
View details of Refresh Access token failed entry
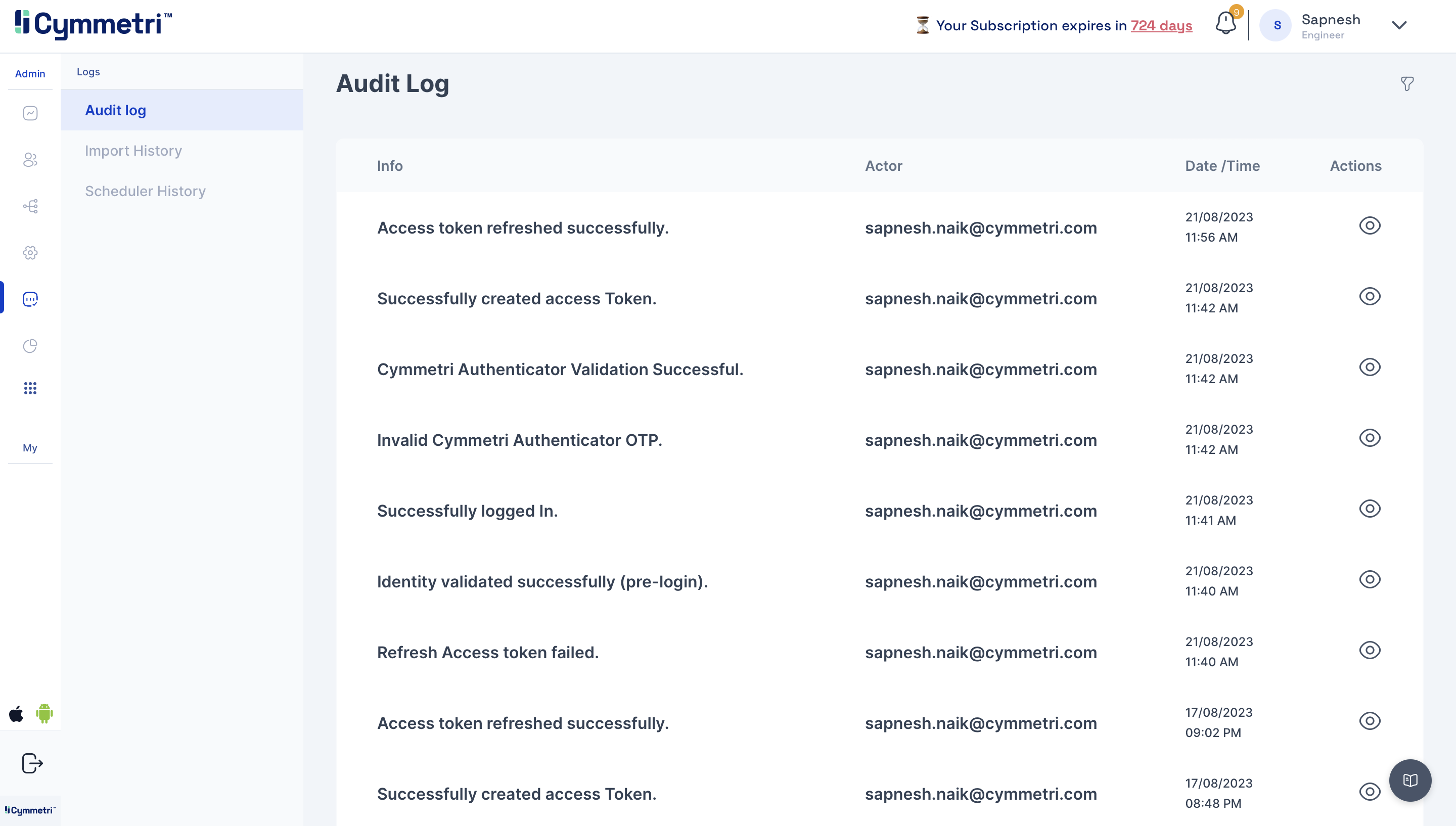(x=1369, y=650)
